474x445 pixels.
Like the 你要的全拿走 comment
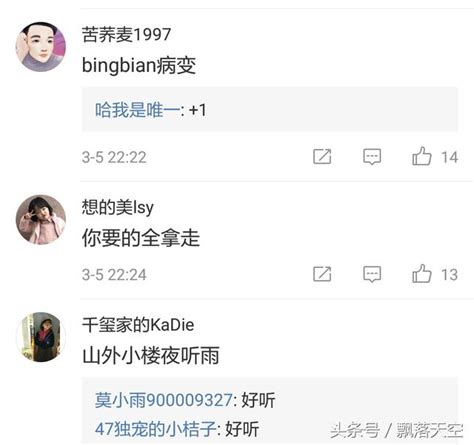click(x=422, y=274)
